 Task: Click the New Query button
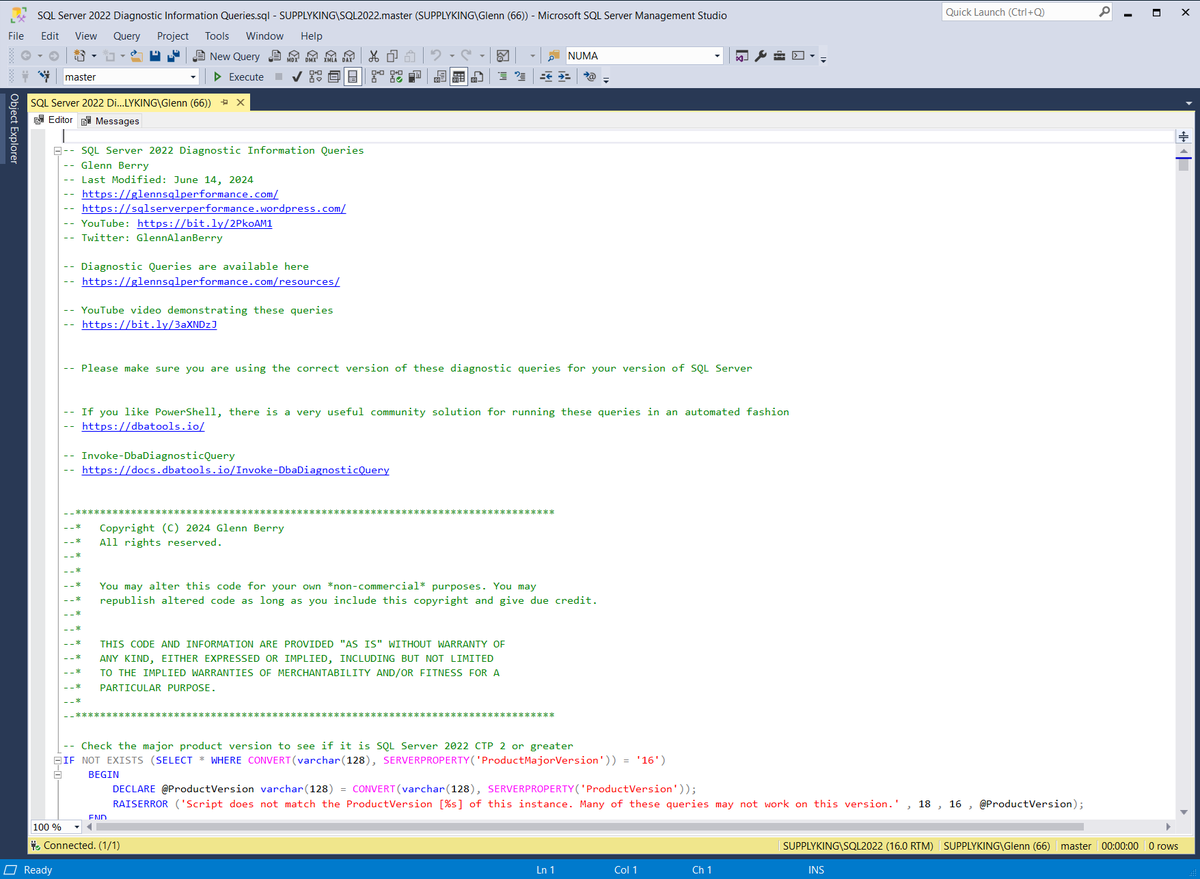tap(226, 56)
